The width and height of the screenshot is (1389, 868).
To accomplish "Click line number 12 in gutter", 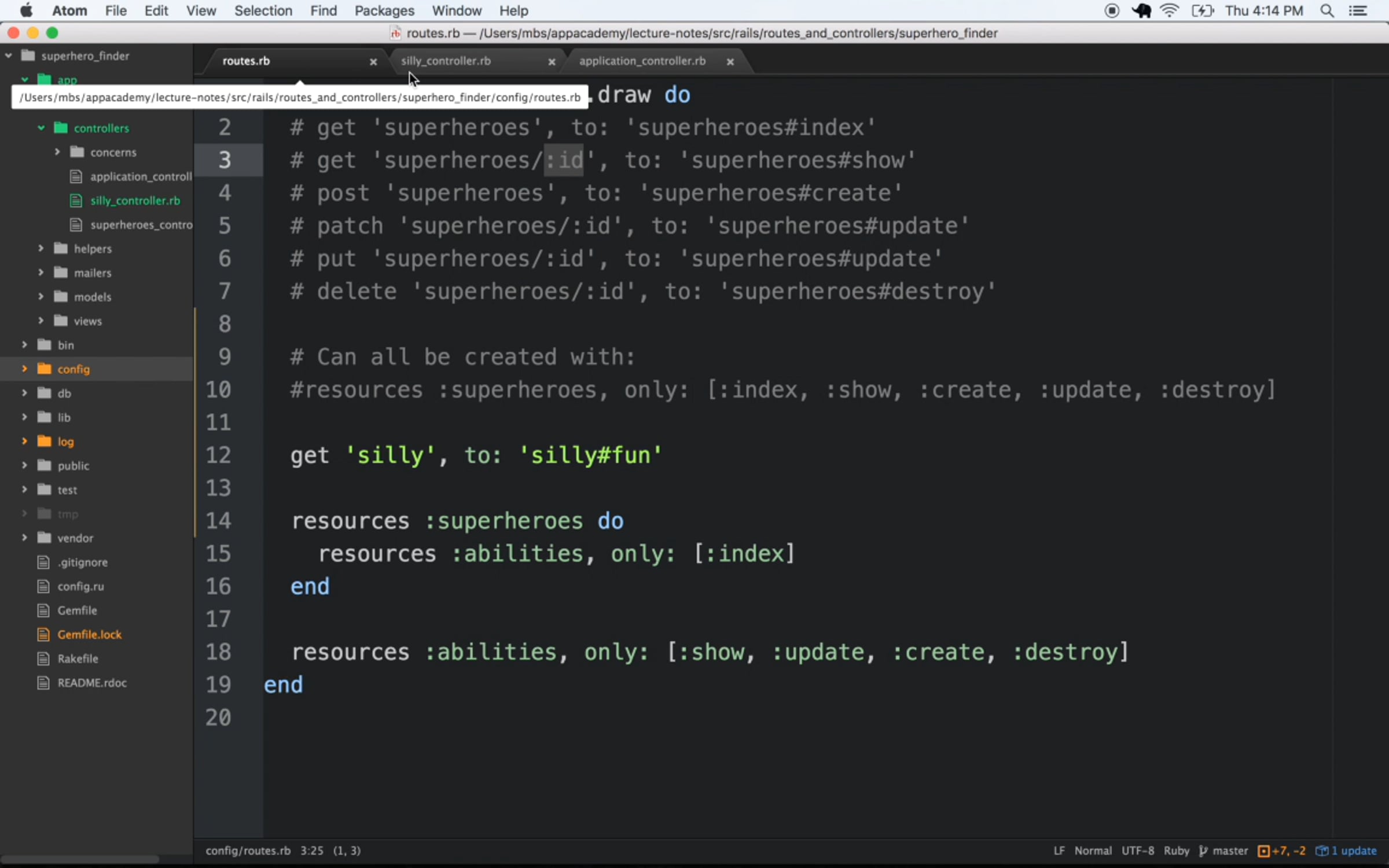I will coord(218,455).
